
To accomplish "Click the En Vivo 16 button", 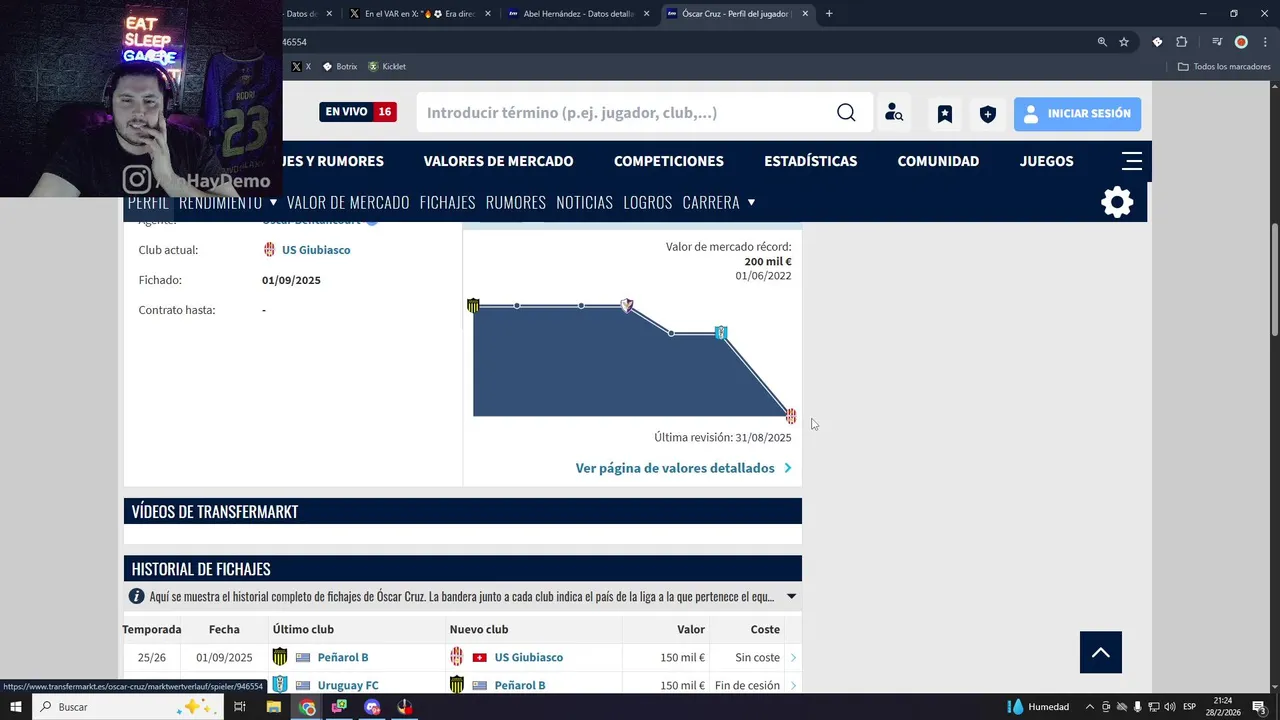I will (358, 112).
